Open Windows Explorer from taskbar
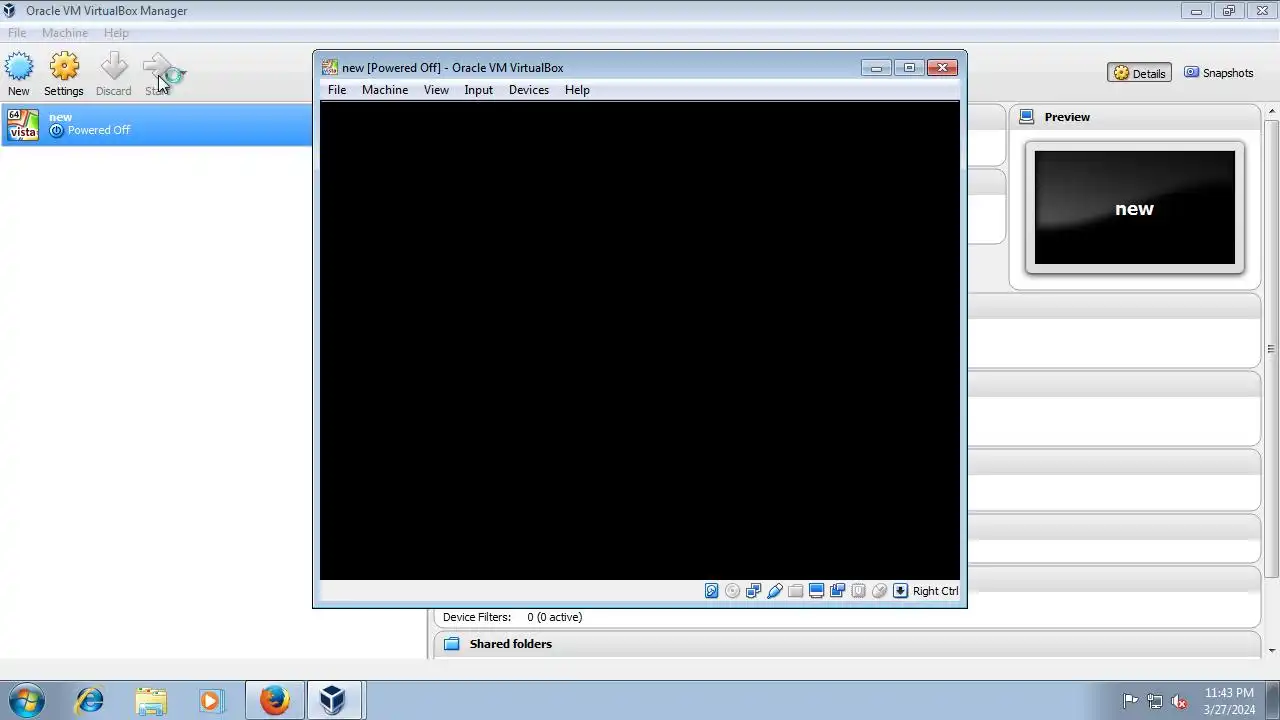The image size is (1280, 720). point(151,700)
